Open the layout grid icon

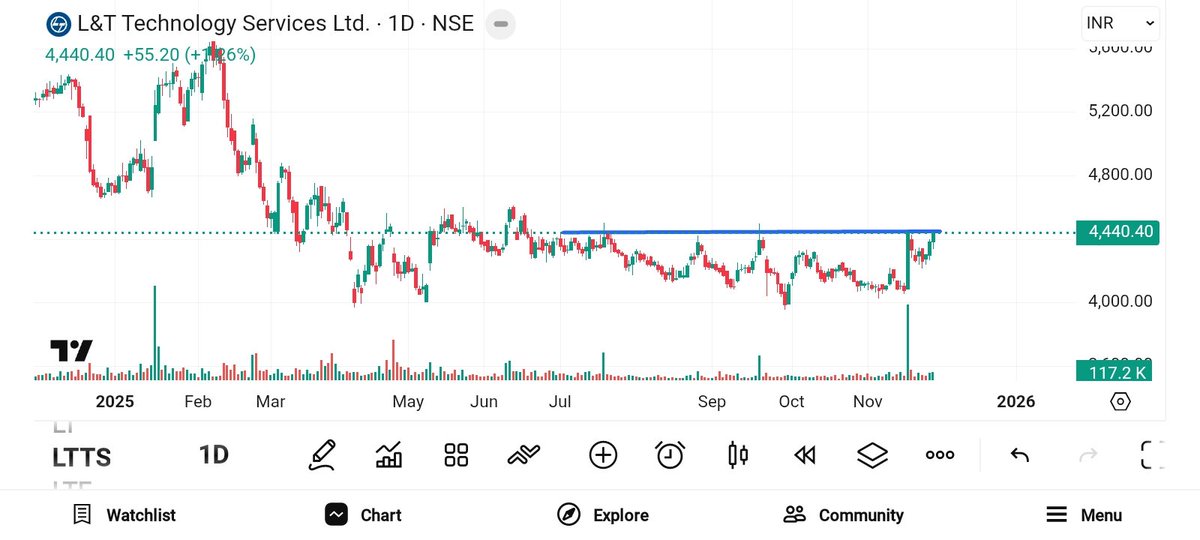(x=456, y=455)
